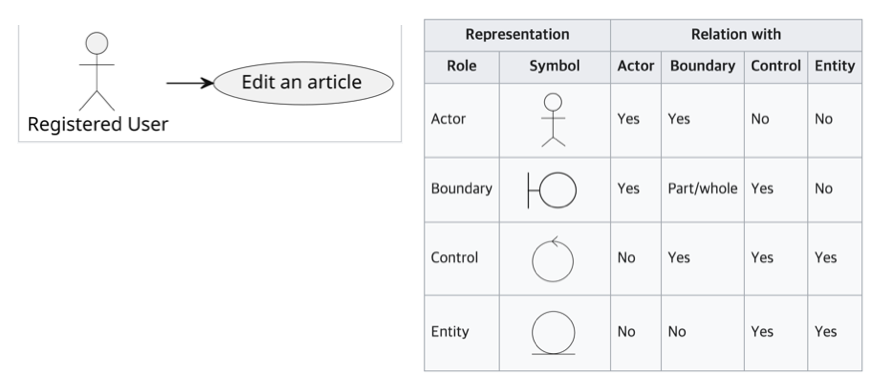The height and width of the screenshot is (380, 876).
Task: Select the Control circular arrow symbol
Action: click(x=553, y=259)
